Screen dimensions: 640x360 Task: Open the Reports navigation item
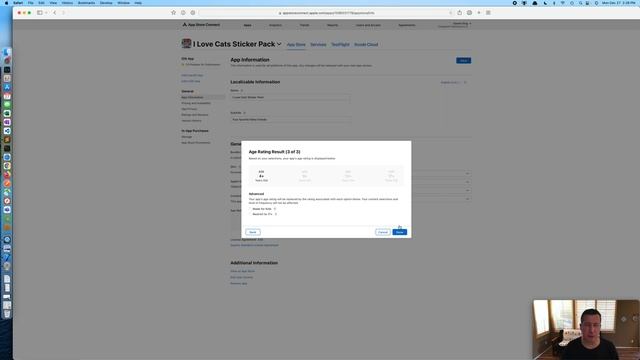(332, 25)
